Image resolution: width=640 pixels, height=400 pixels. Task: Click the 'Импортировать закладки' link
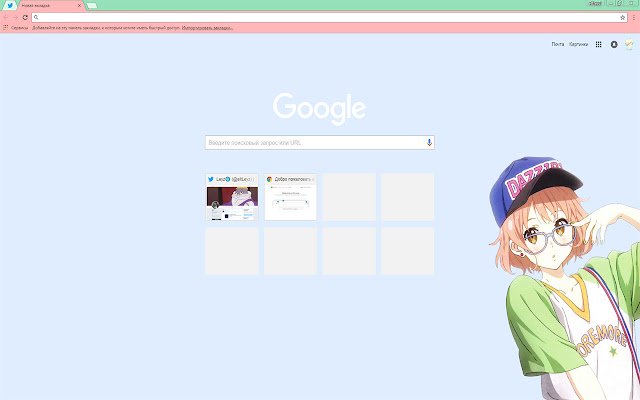click(207, 28)
